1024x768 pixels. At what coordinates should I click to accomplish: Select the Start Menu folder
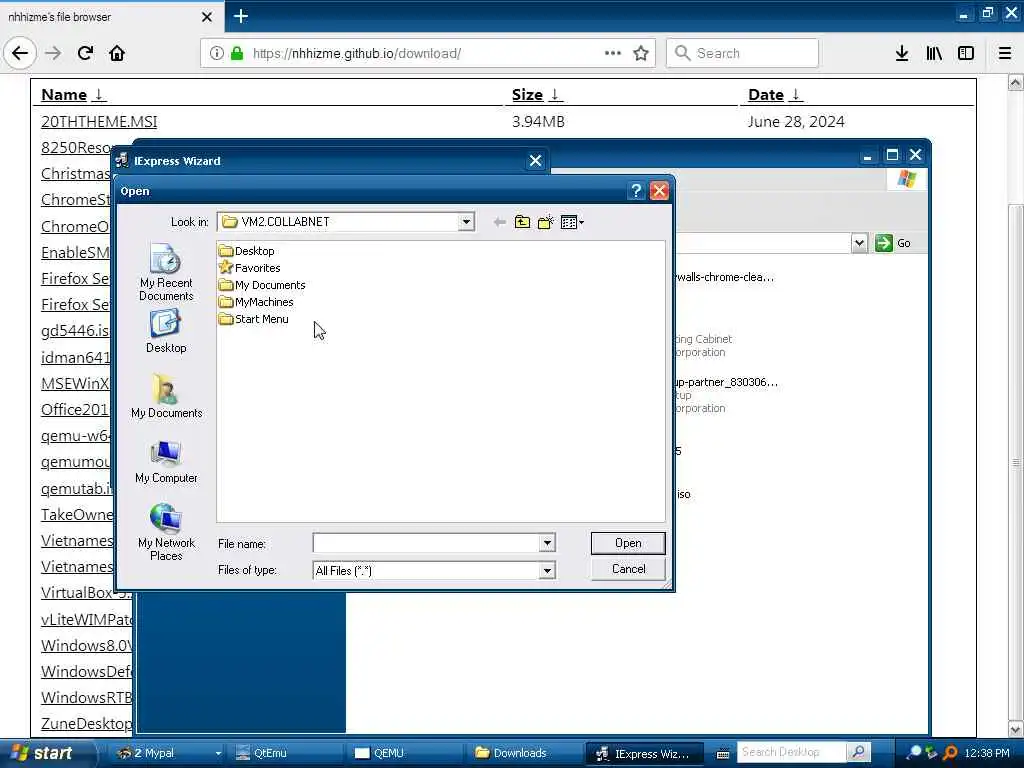(253, 319)
